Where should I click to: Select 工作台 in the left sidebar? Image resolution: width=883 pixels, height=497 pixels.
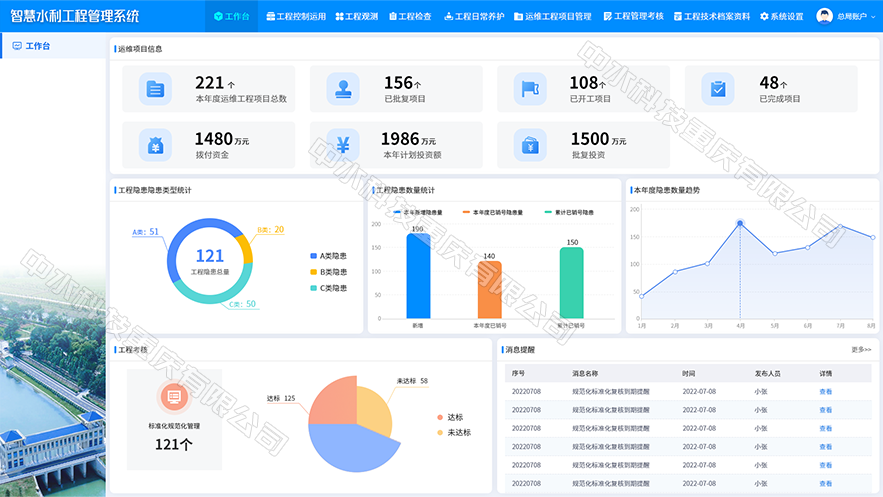tap(53, 46)
